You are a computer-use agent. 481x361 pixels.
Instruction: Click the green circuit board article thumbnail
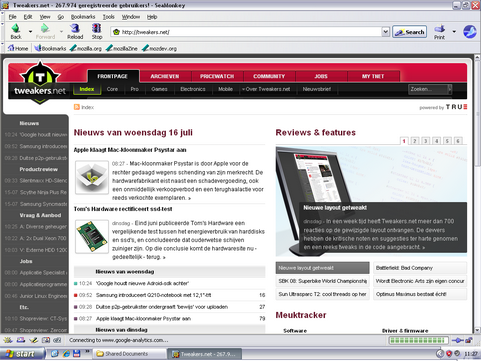[x=92, y=236]
